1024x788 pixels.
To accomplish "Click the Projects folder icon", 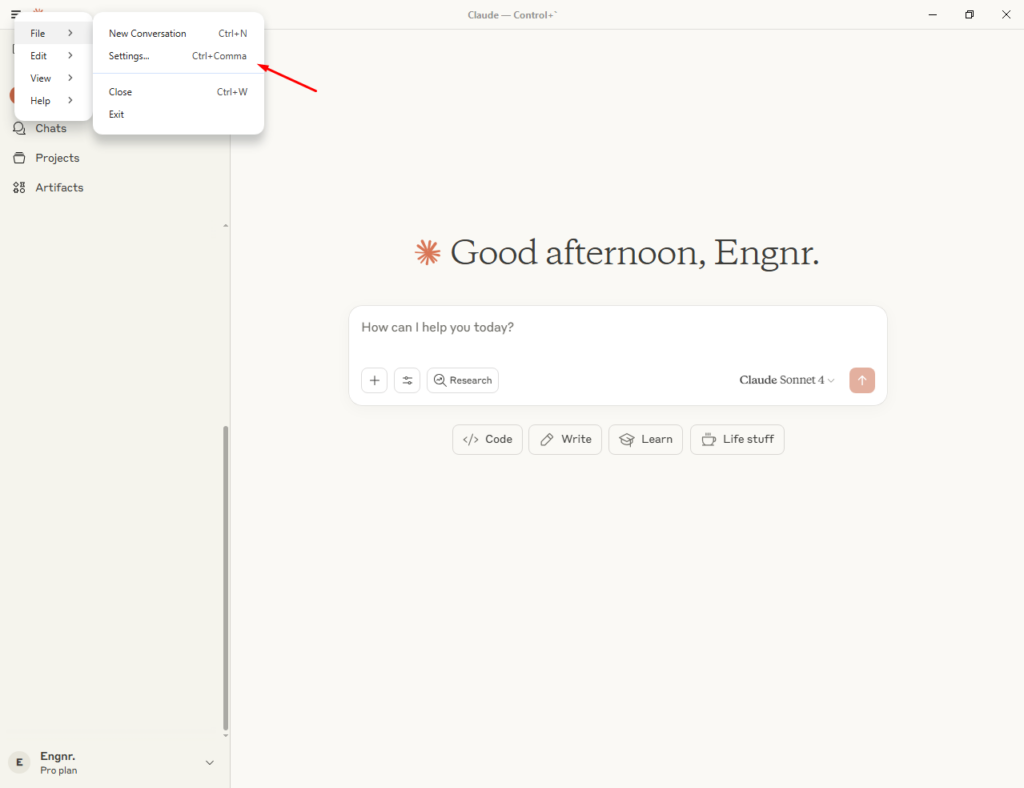I will coord(19,158).
